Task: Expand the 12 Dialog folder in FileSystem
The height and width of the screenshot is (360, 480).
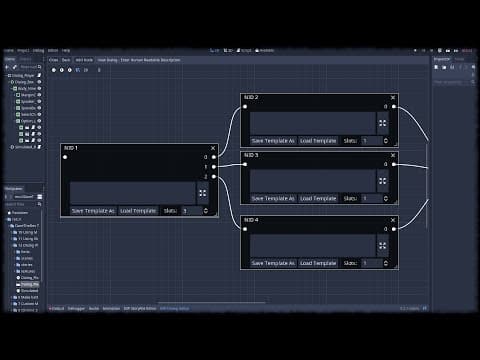Action: pyautogui.click(x=12, y=245)
